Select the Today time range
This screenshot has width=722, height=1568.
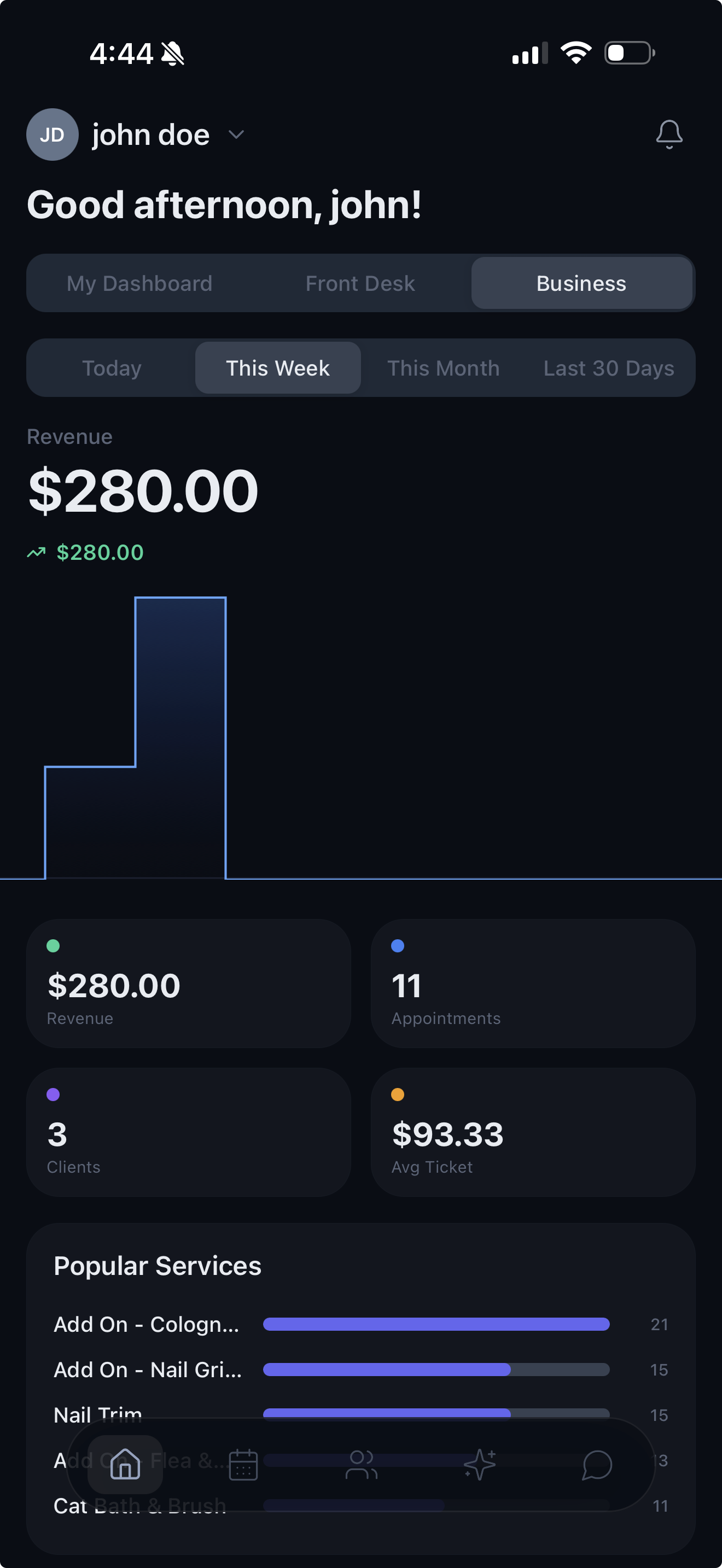[112, 367]
